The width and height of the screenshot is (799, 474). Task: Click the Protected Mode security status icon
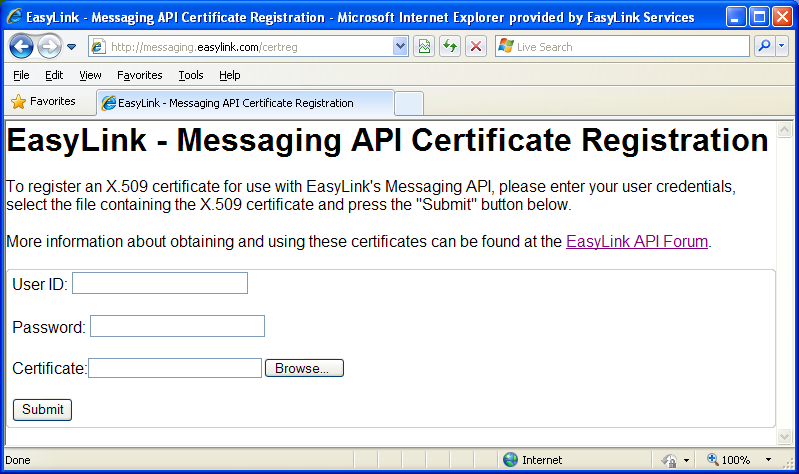coord(670,460)
